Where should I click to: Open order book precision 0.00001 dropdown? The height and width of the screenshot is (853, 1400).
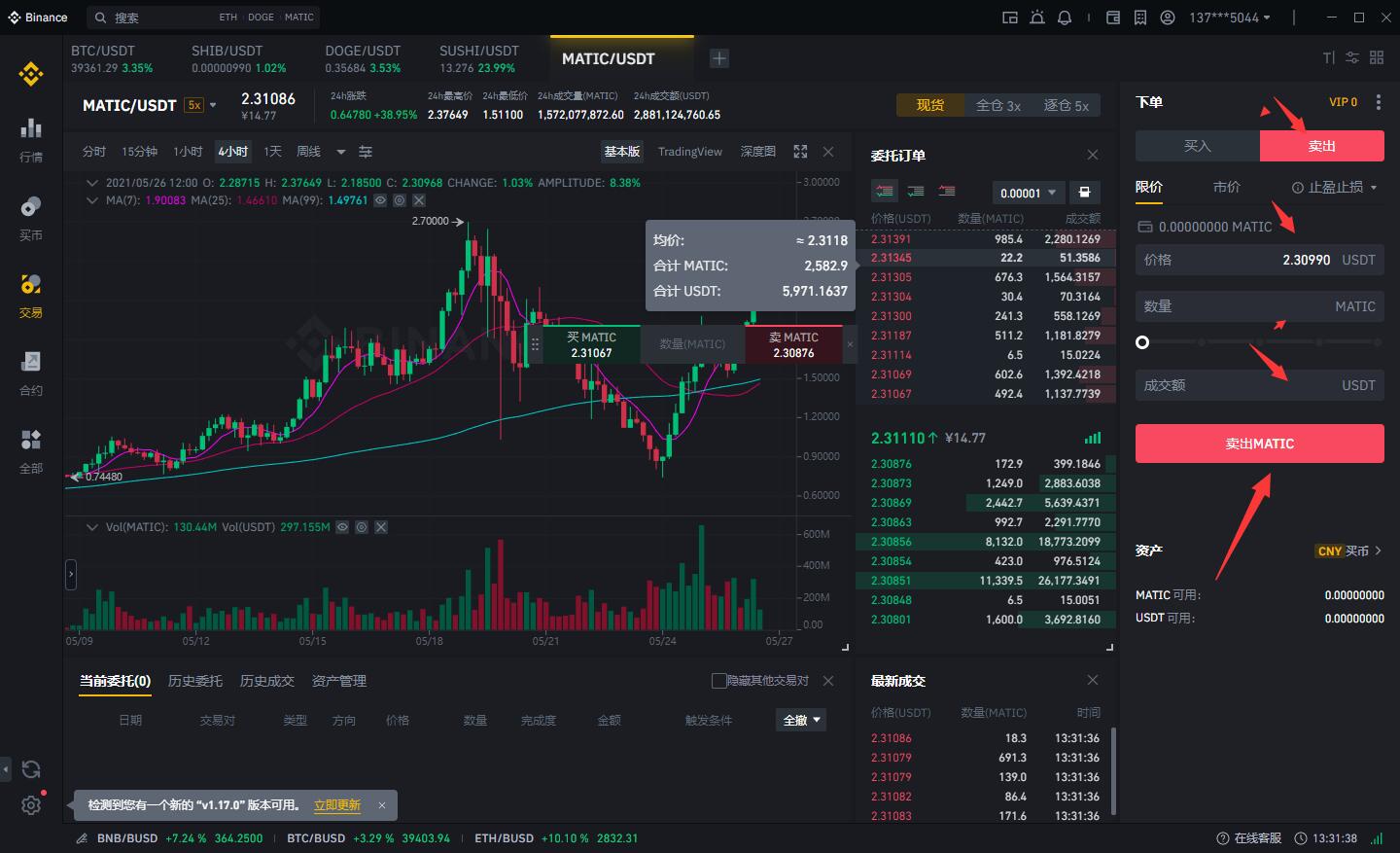pos(1028,193)
